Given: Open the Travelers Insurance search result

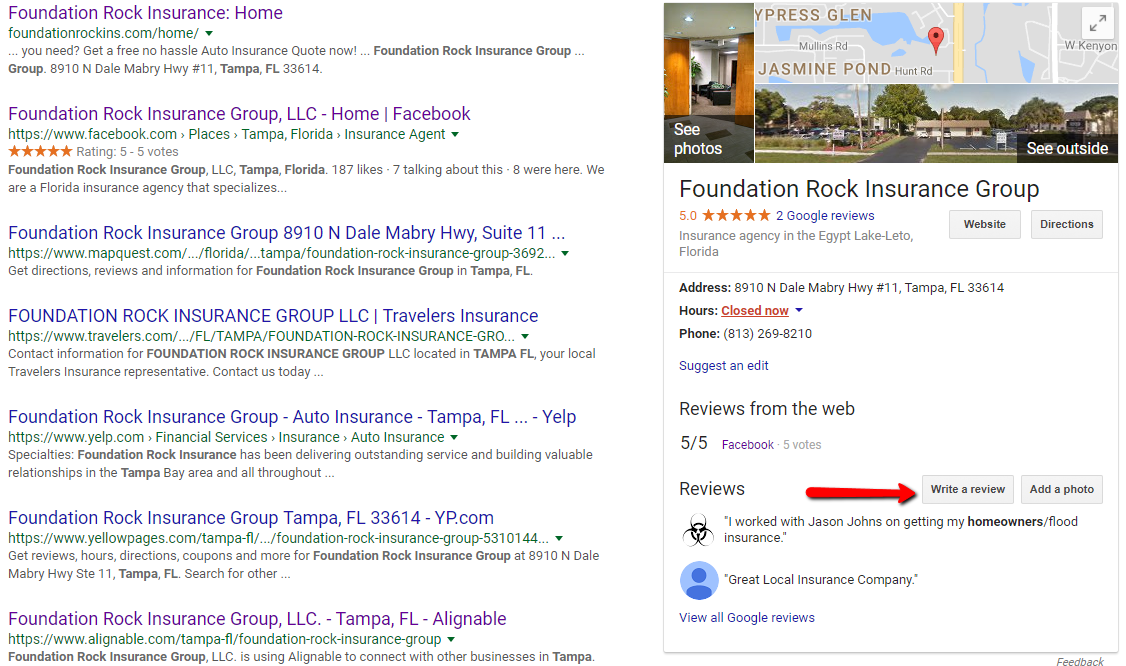Looking at the screenshot, I should 273,316.
